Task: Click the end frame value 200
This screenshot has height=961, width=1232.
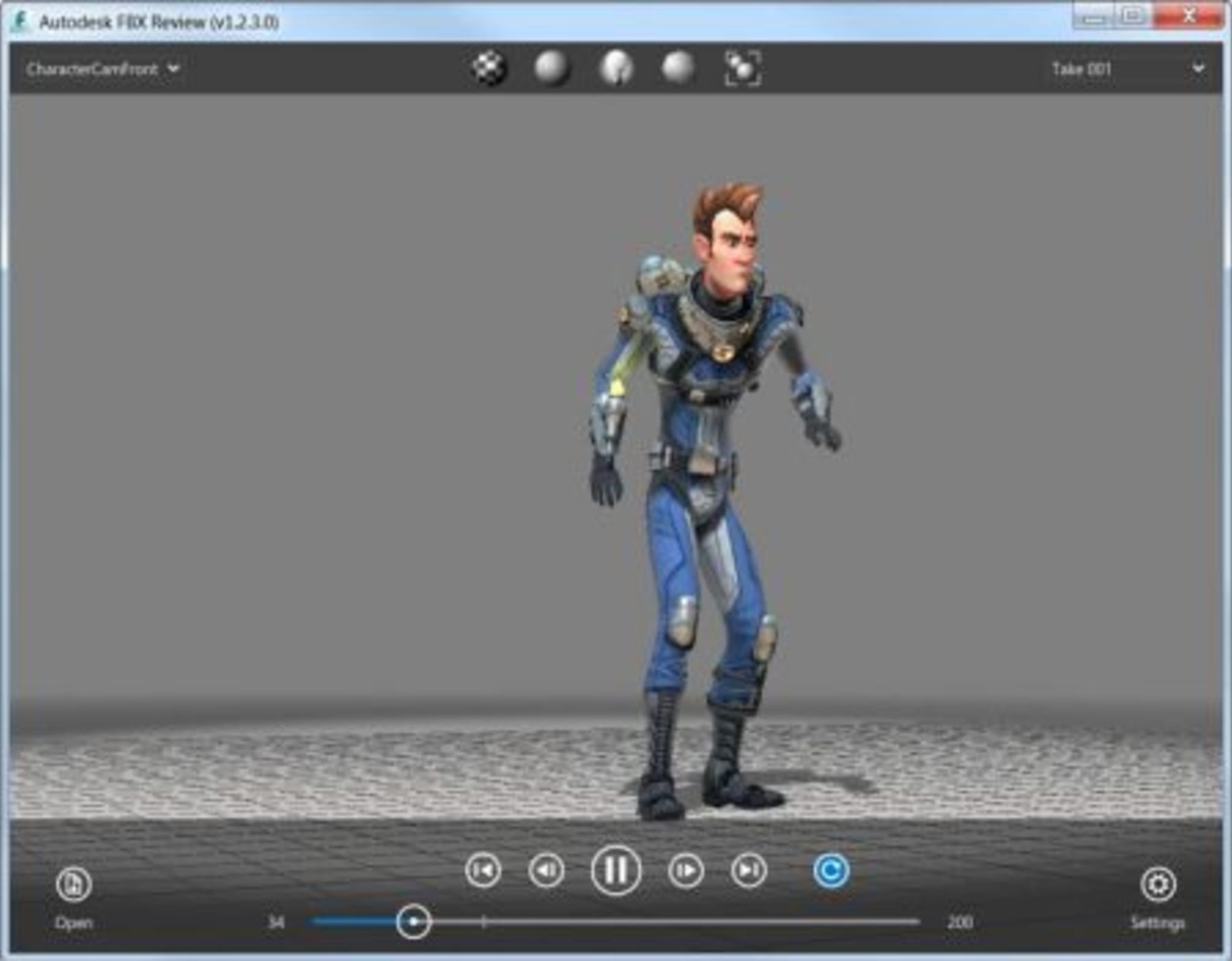Action: tap(960, 922)
